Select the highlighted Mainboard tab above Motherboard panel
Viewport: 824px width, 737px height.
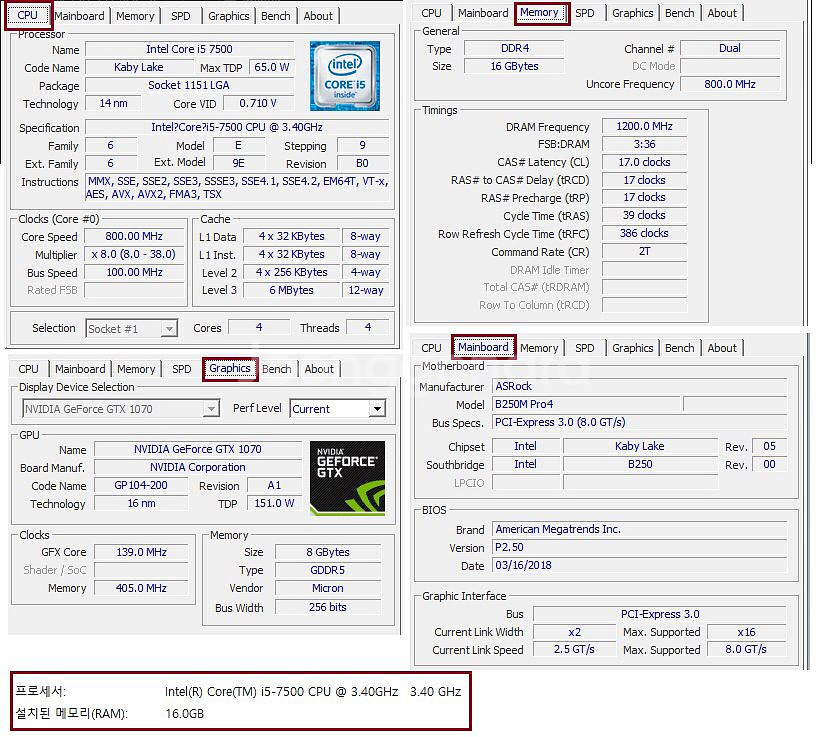[x=483, y=348]
